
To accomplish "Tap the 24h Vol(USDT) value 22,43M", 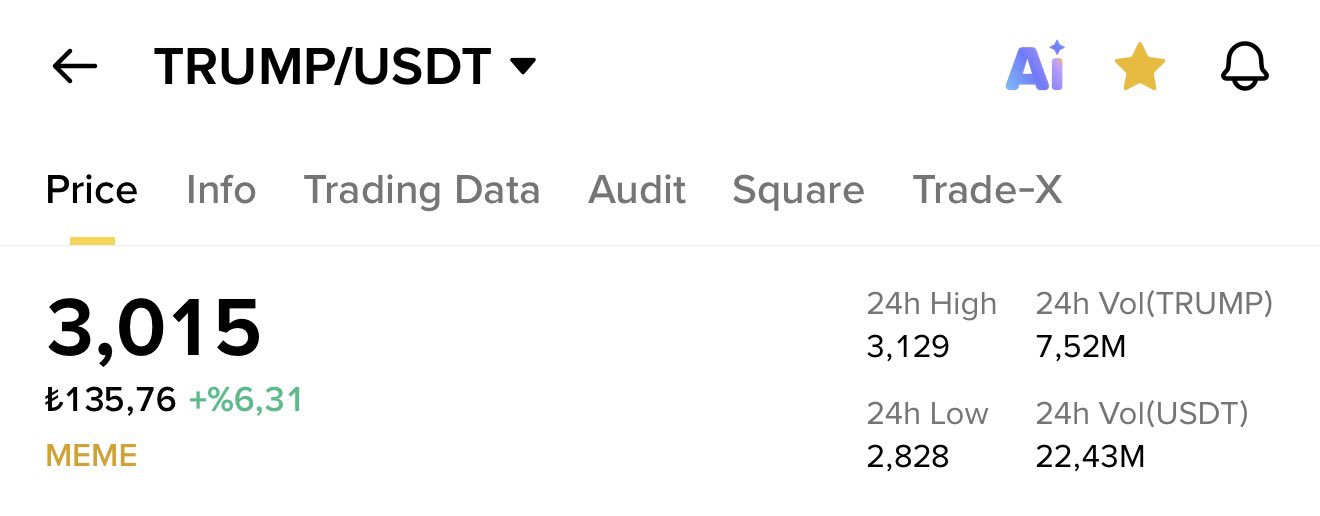I will pyautogui.click(x=1090, y=457).
